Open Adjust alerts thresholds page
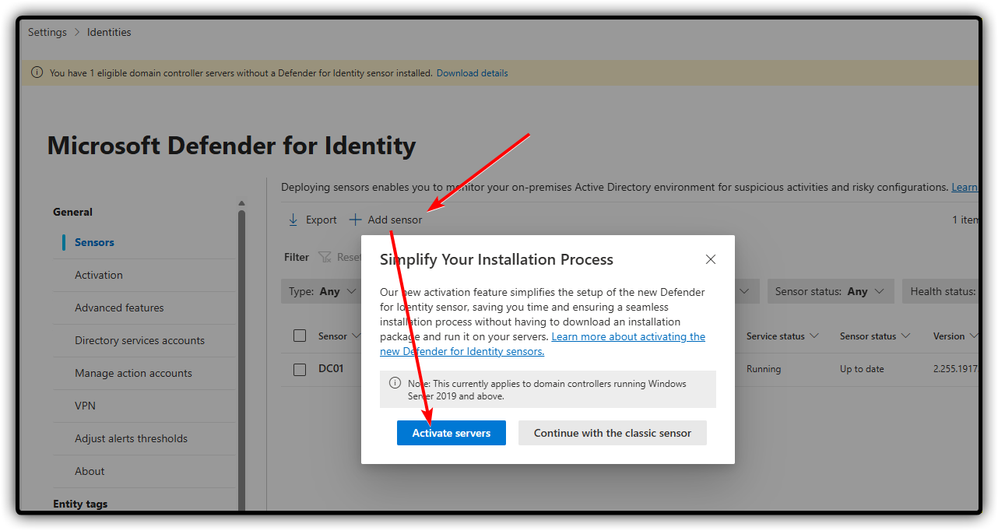The image size is (998, 531). click(131, 439)
